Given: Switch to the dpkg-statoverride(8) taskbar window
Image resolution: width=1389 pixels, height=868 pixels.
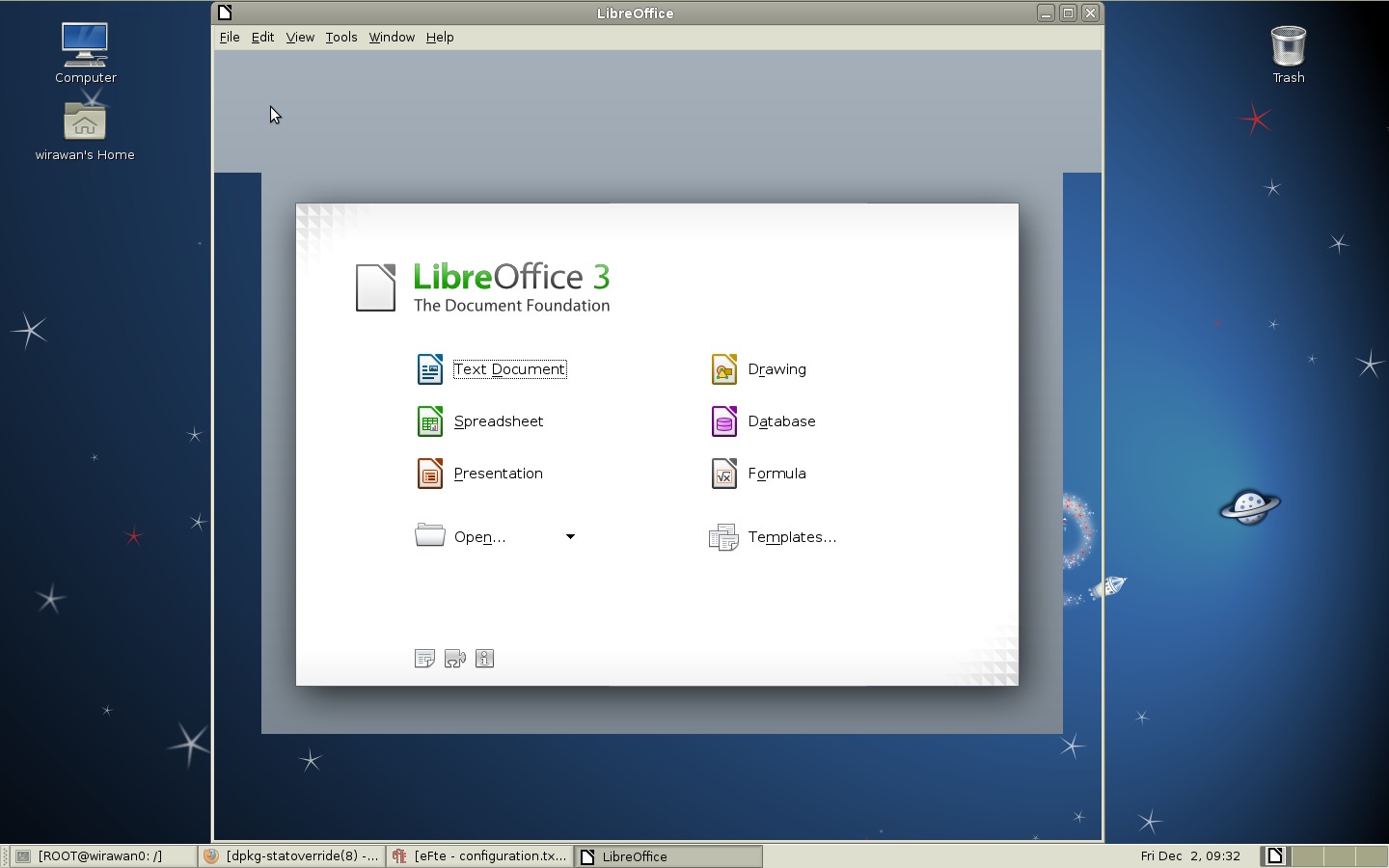Looking at the screenshot, I should (x=291, y=856).
